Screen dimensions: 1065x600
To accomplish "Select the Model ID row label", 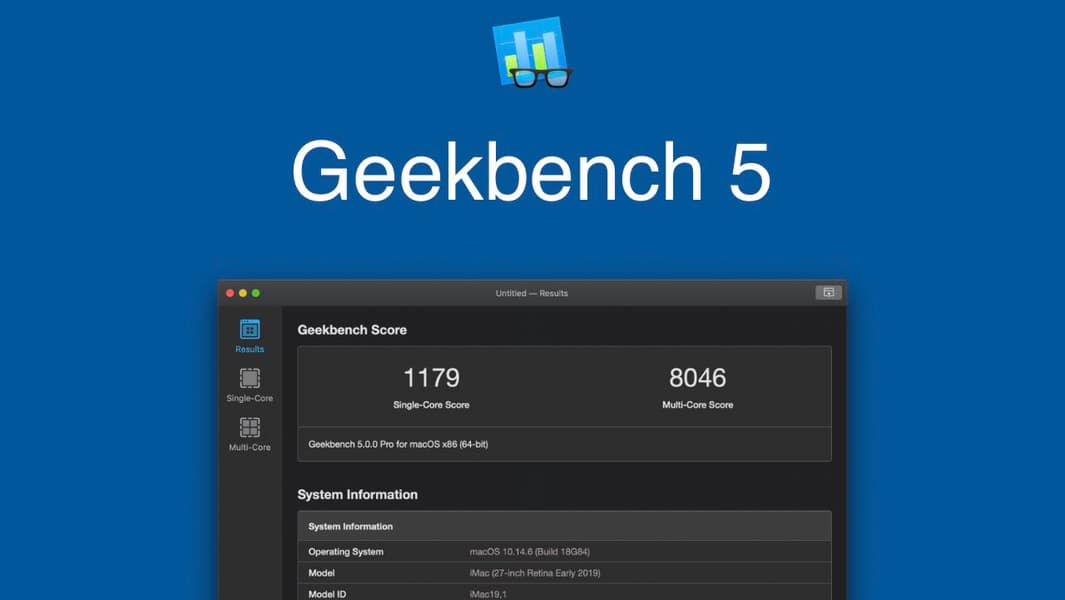I will (x=327, y=594).
